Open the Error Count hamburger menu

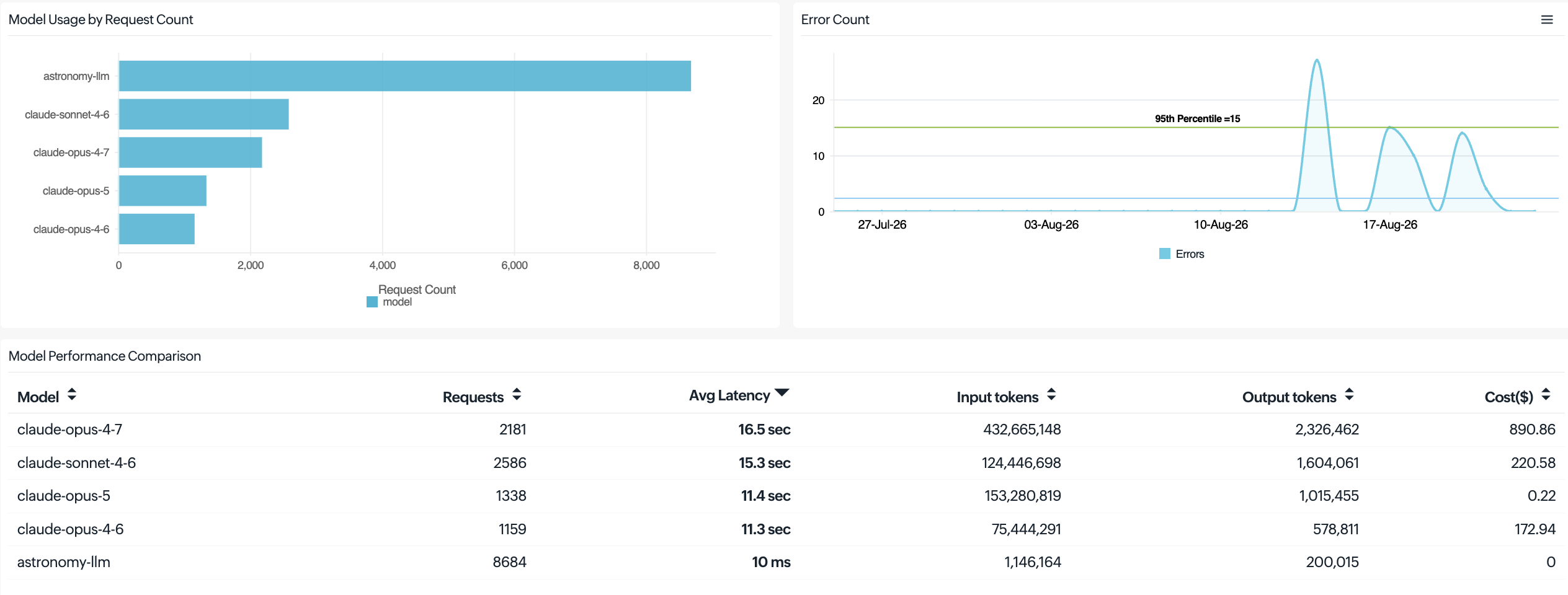coord(1547,20)
